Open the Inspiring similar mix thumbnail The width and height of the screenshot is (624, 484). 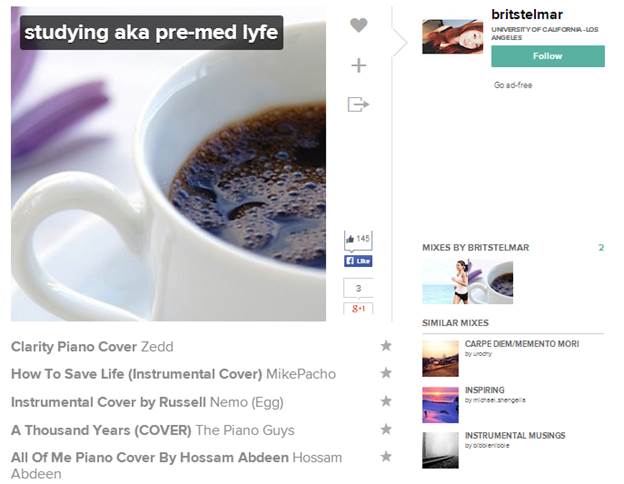pos(440,405)
